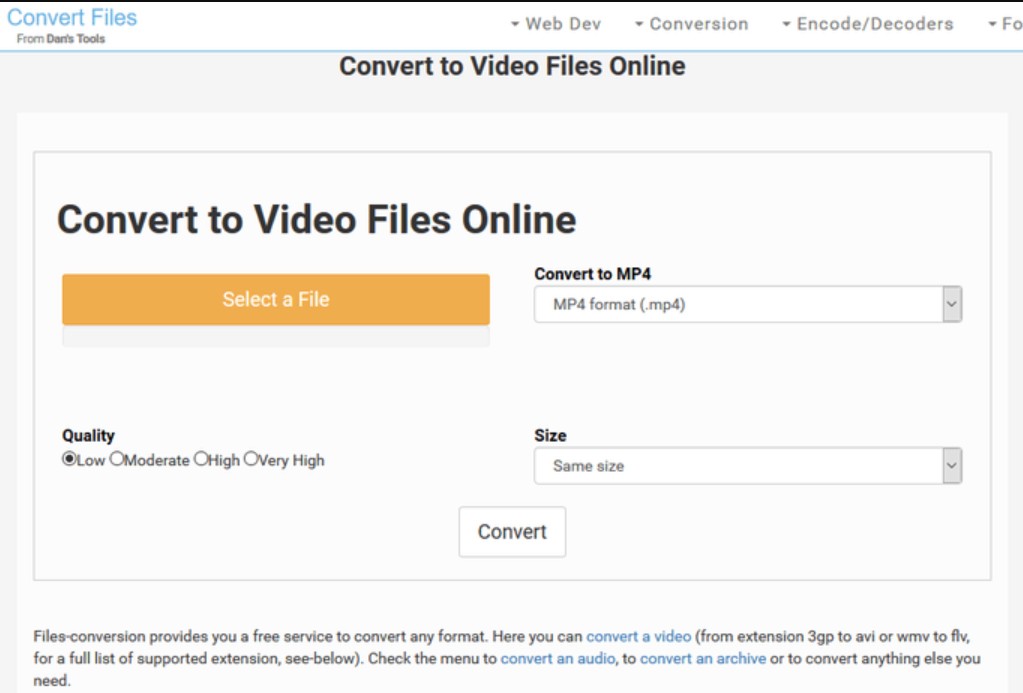This screenshot has height=693, width=1023.
Task: Click the Convert Files site logo
Action: pyautogui.click(x=72, y=18)
